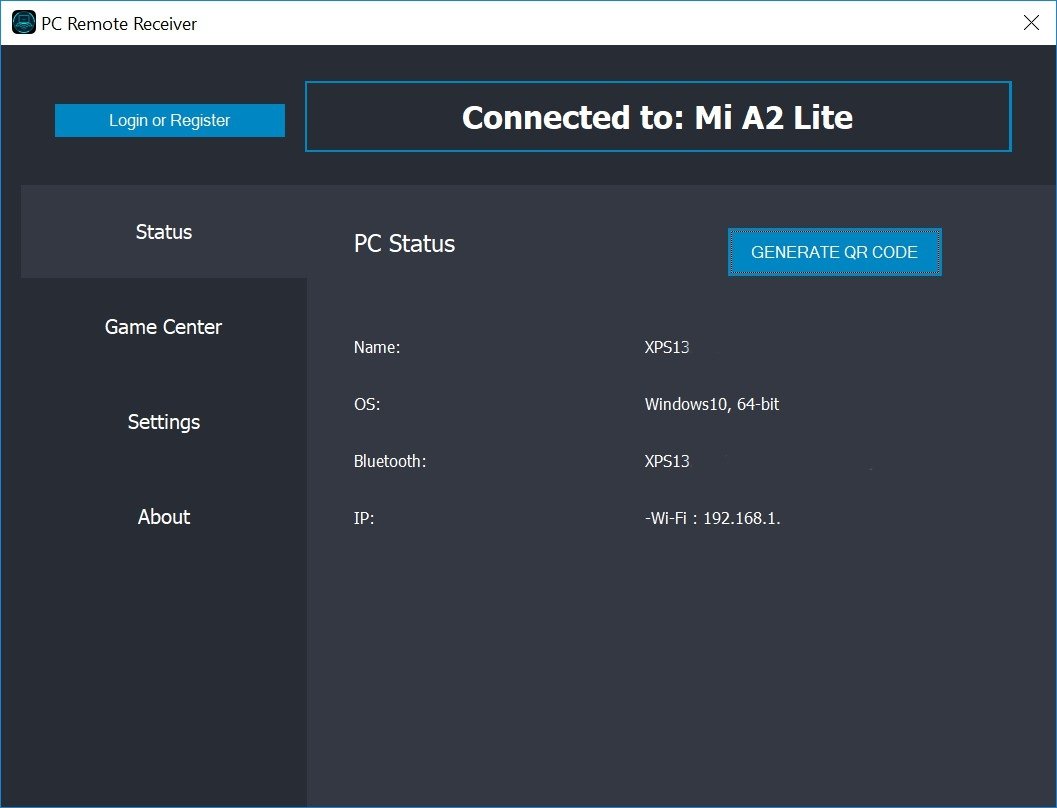1057x808 pixels.
Task: Open the Settings tab
Action: (164, 422)
